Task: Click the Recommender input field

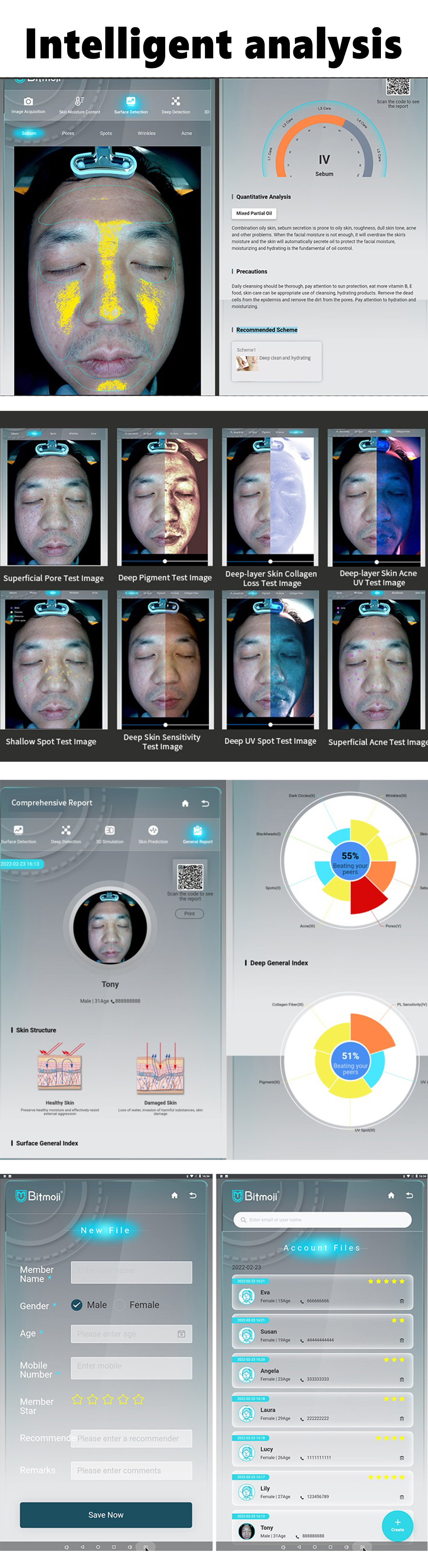Action: 131,1438
